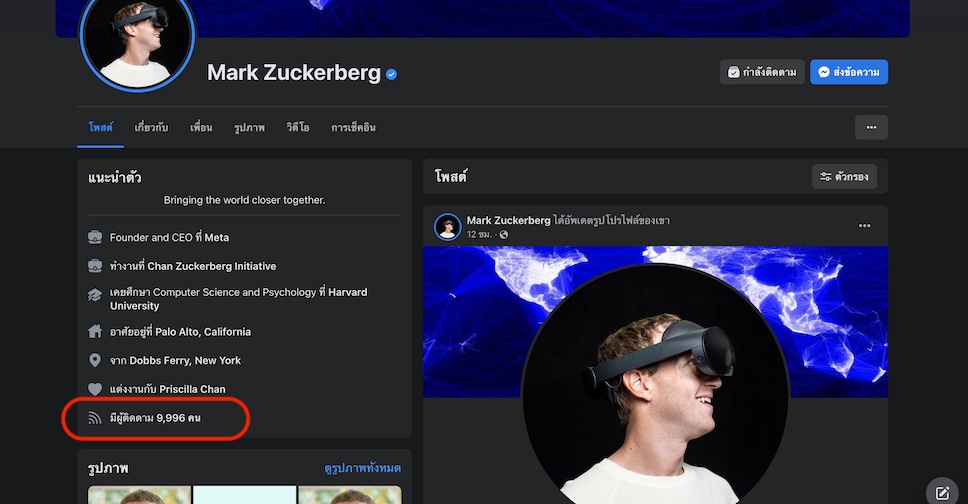The height and width of the screenshot is (504, 968).
Task: Open the Priscilla Chan profile link
Action: tap(193, 389)
